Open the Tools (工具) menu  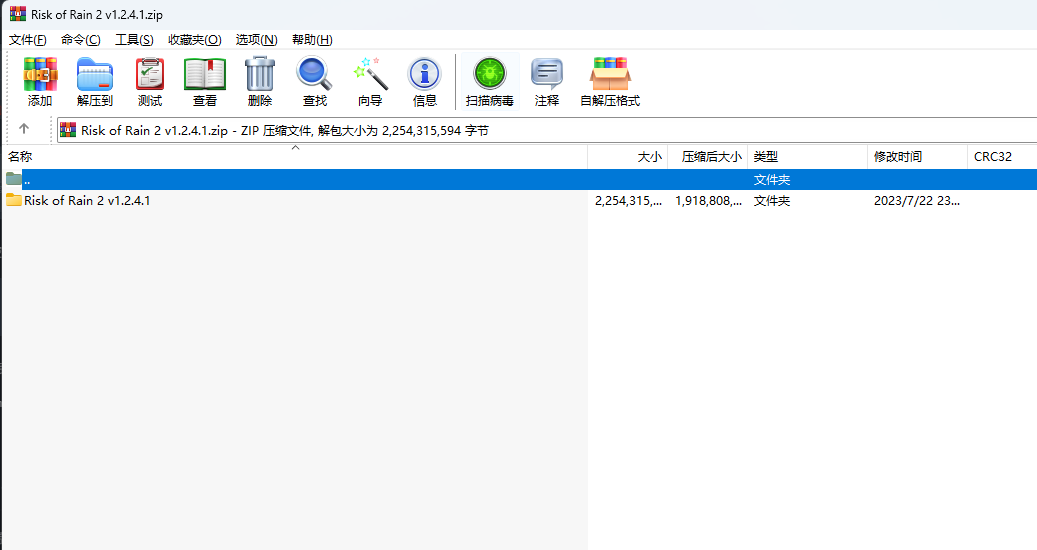(134, 39)
